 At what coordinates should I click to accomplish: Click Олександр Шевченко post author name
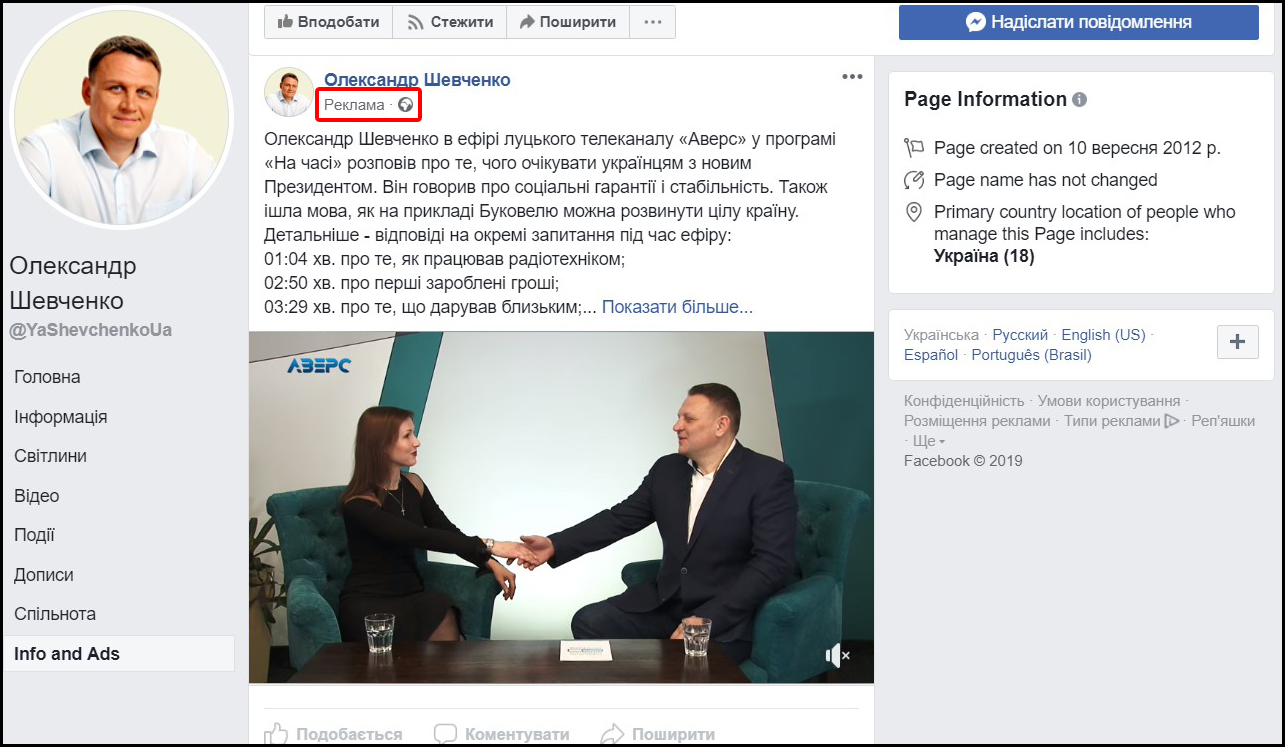click(x=417, y=80)
